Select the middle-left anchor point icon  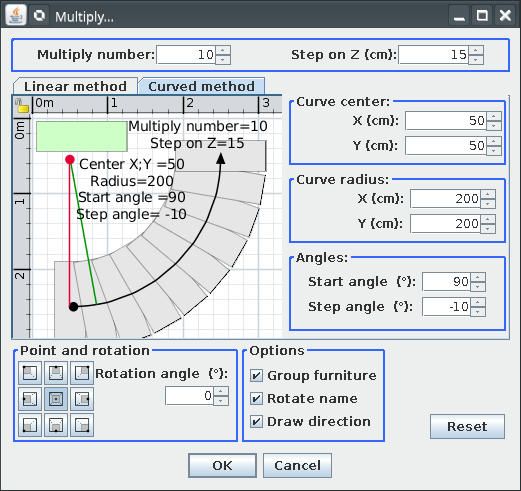point(30,399)
